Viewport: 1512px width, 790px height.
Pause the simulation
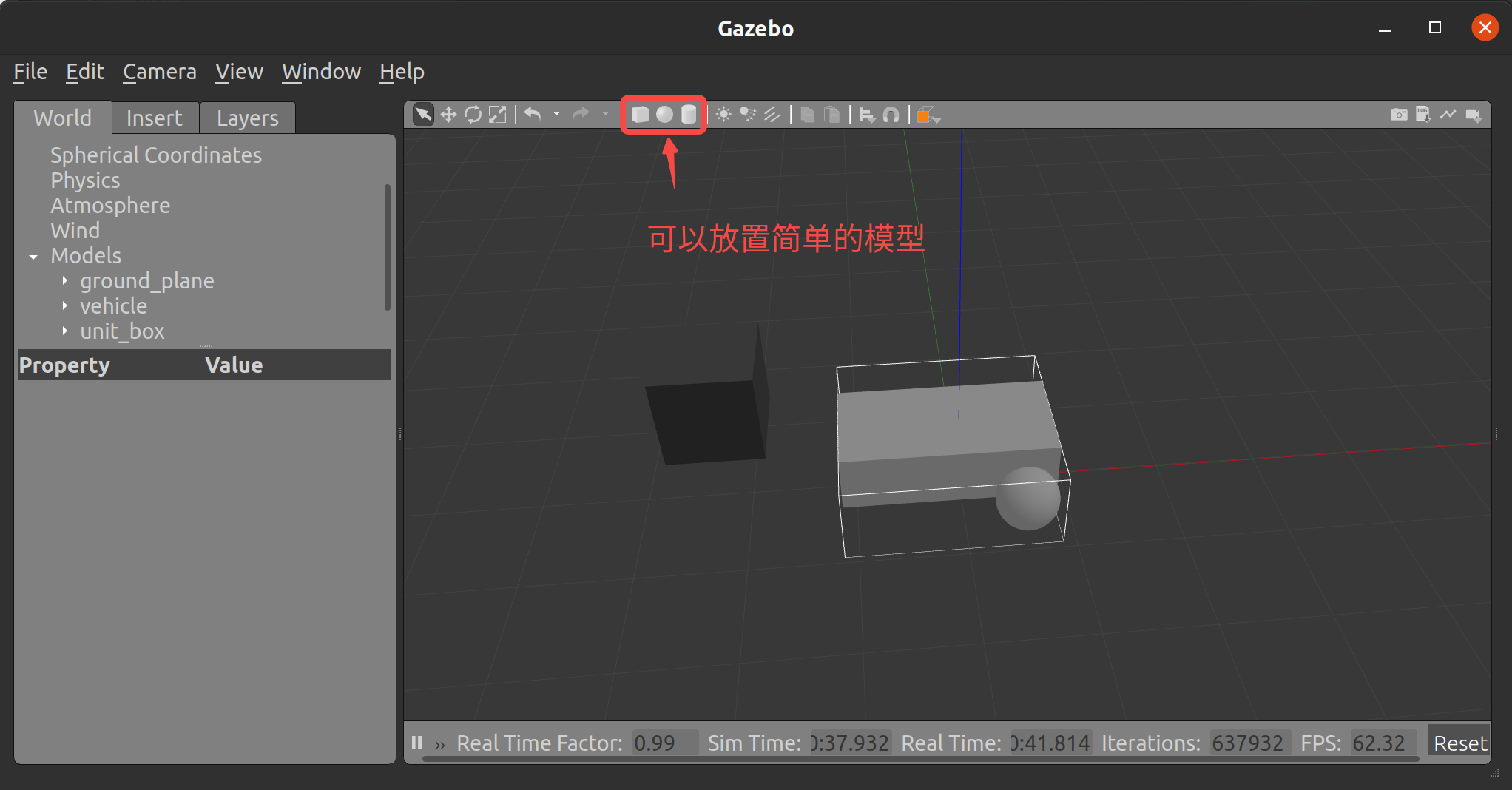[x=416, y=743]
